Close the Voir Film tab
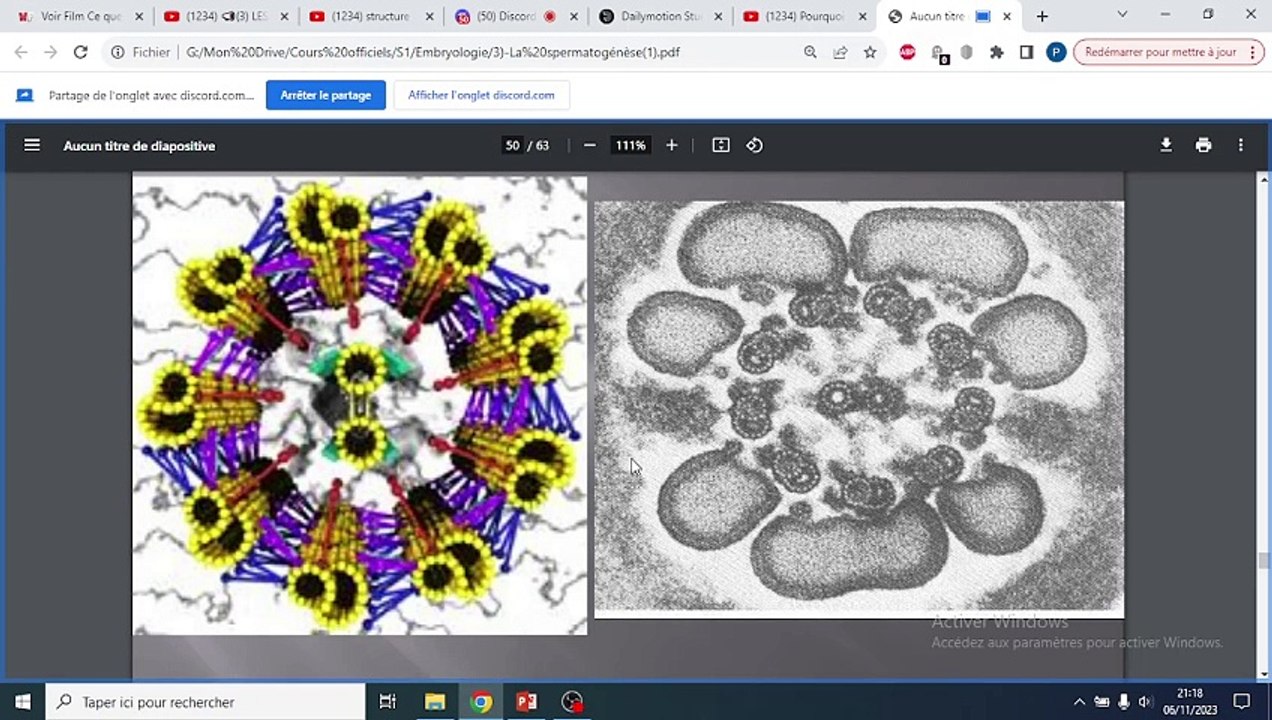Screen dimensions: 1272x720 [x=139, y=16]
